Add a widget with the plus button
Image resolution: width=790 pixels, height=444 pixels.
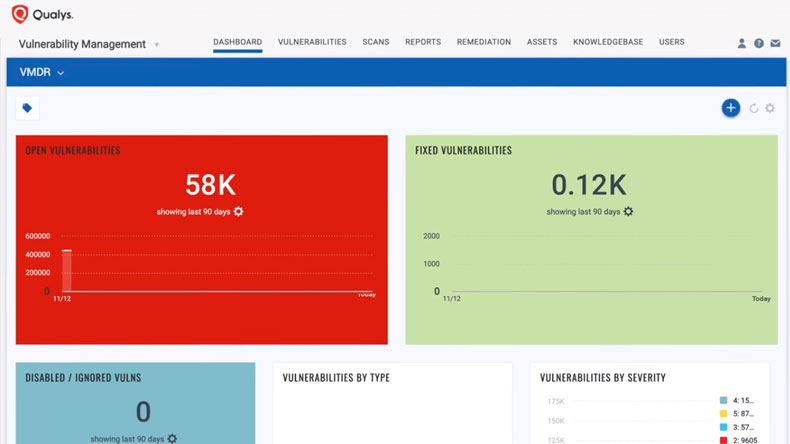click(x=731, y=108)
